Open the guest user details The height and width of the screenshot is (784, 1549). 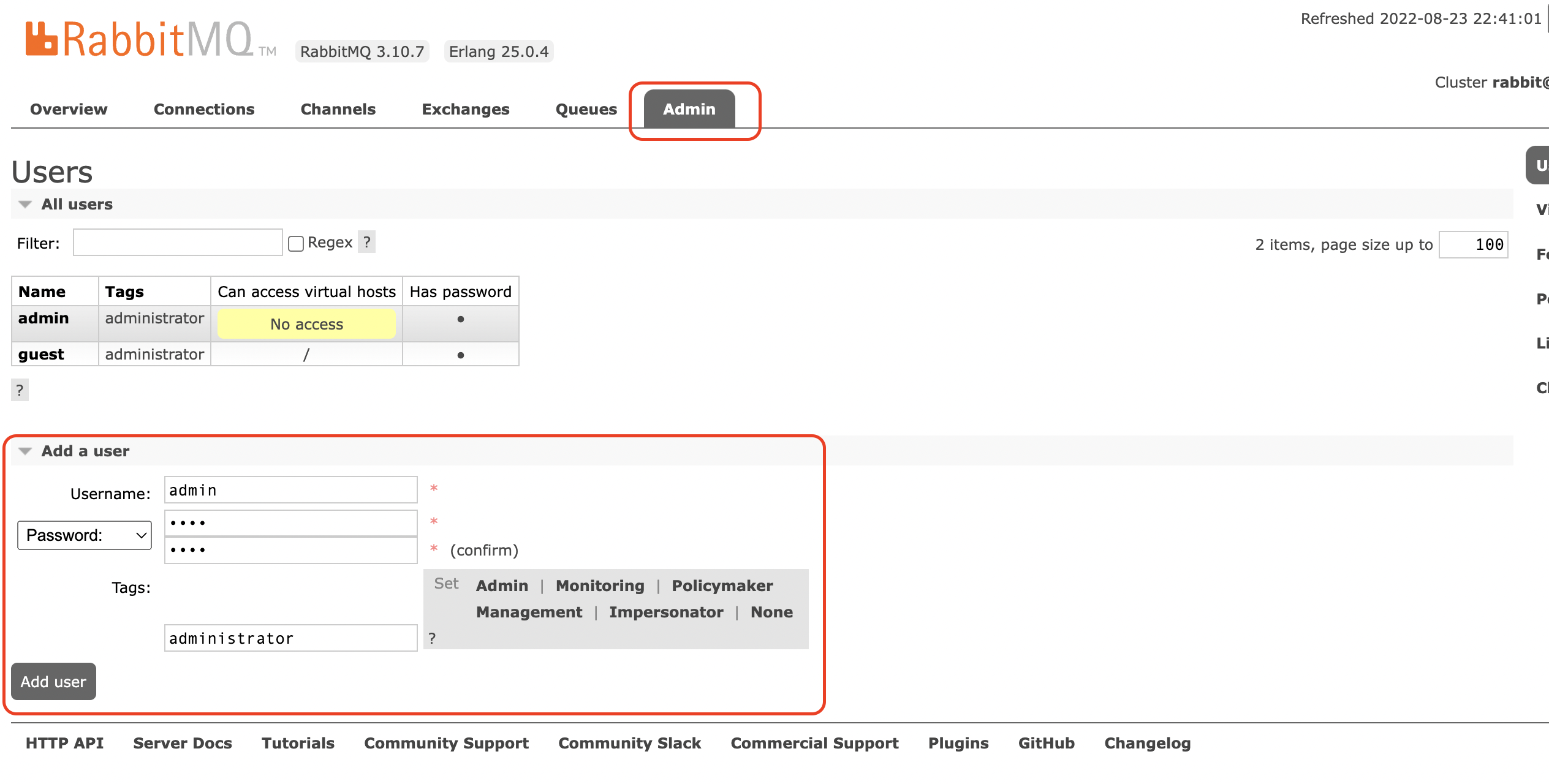pyautogui.click(x=41, y=354)
